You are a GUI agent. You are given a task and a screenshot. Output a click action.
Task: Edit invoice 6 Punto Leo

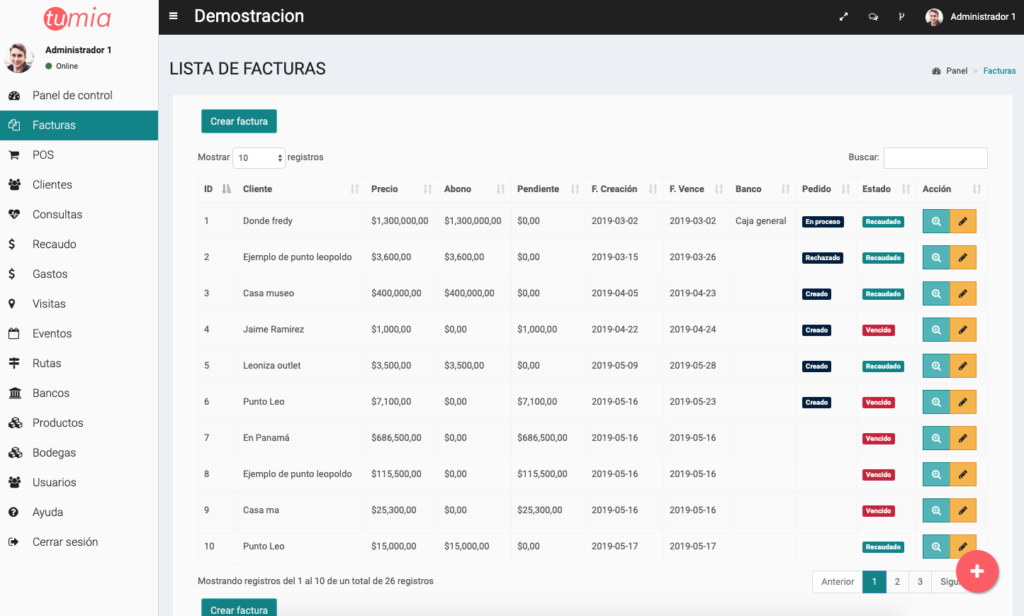(963, 402)
